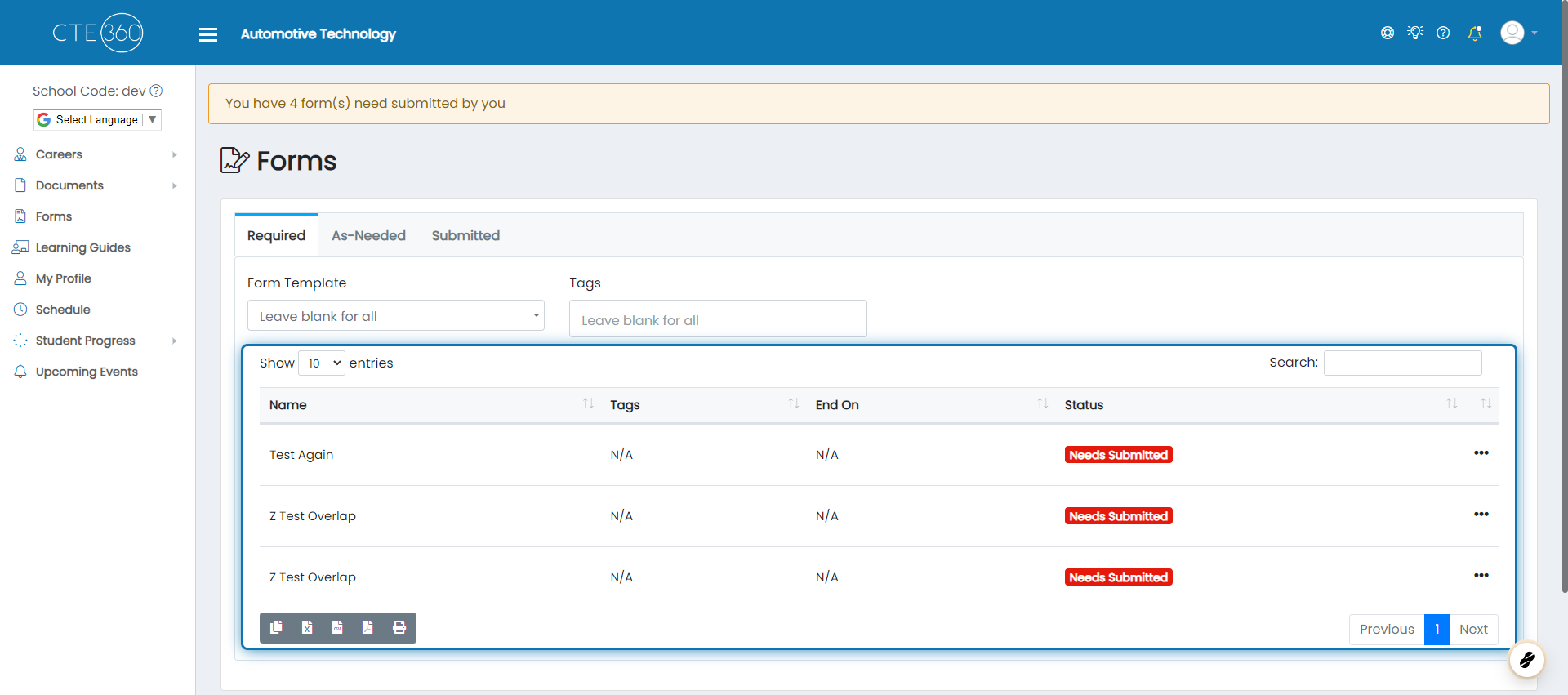Click N/A End On cell in Test Again row
1568x695 pixels.
(826, 455)
